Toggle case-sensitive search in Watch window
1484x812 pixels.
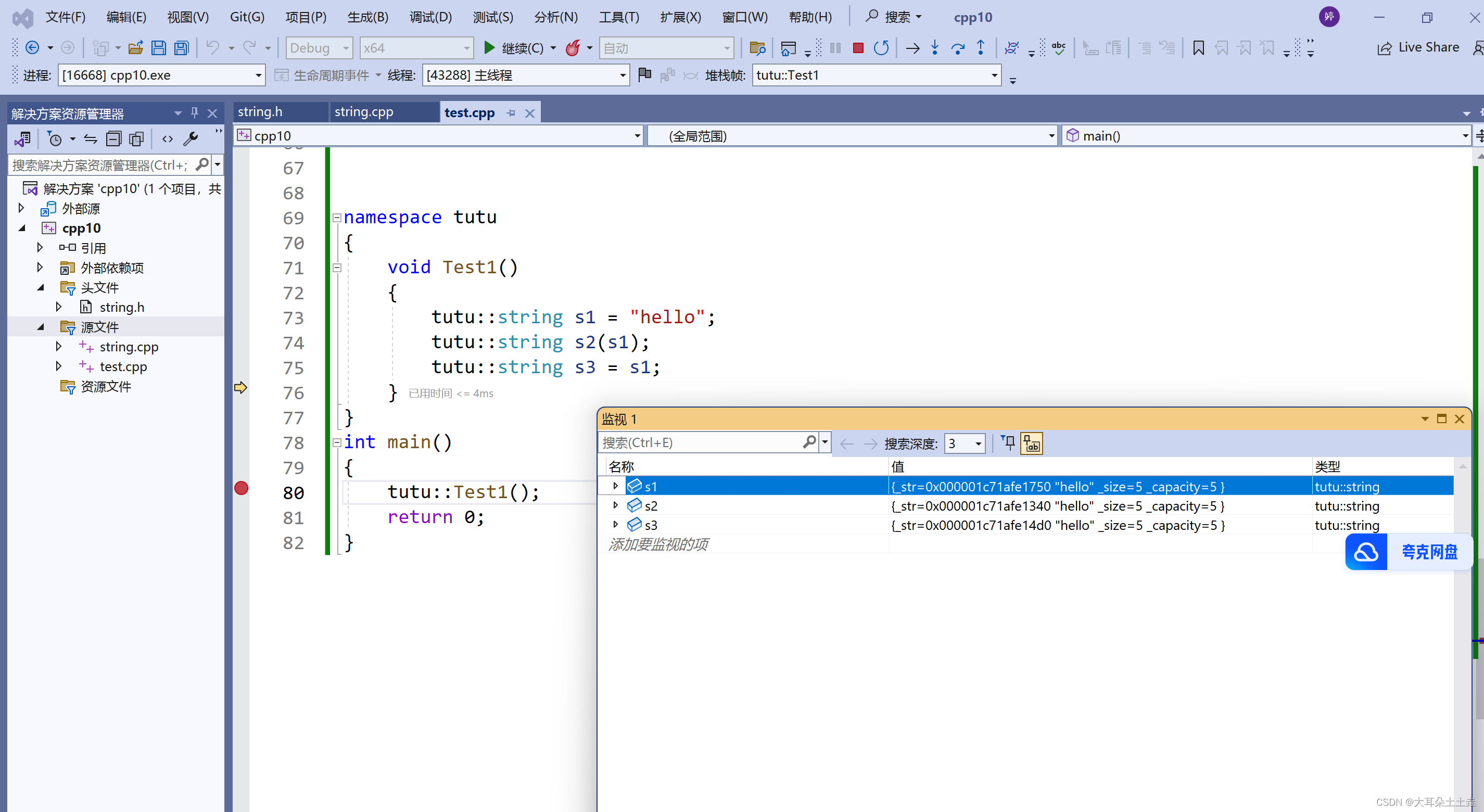click(1031, 443)
